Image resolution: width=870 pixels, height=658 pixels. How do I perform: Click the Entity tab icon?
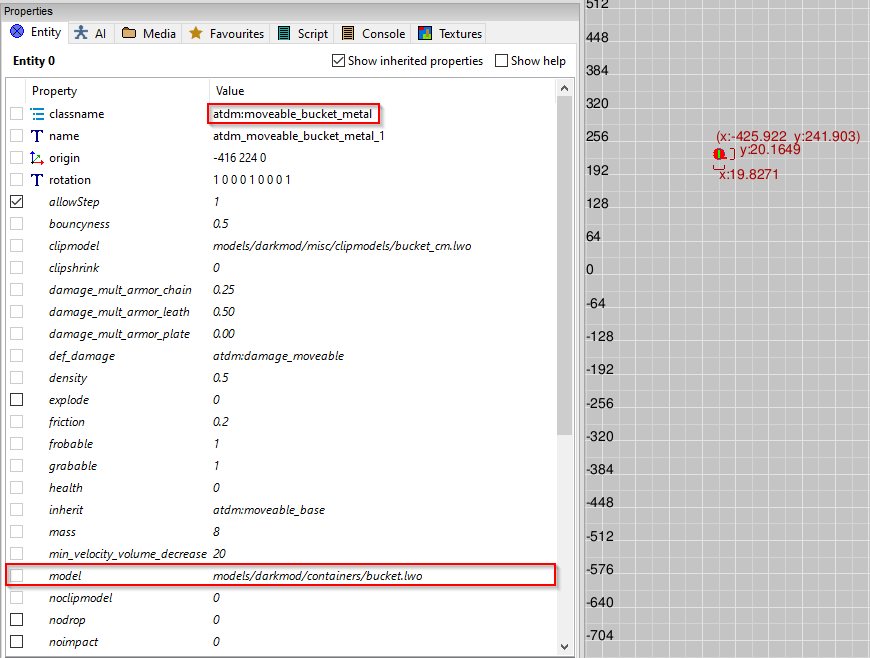[x=16, y=32]
